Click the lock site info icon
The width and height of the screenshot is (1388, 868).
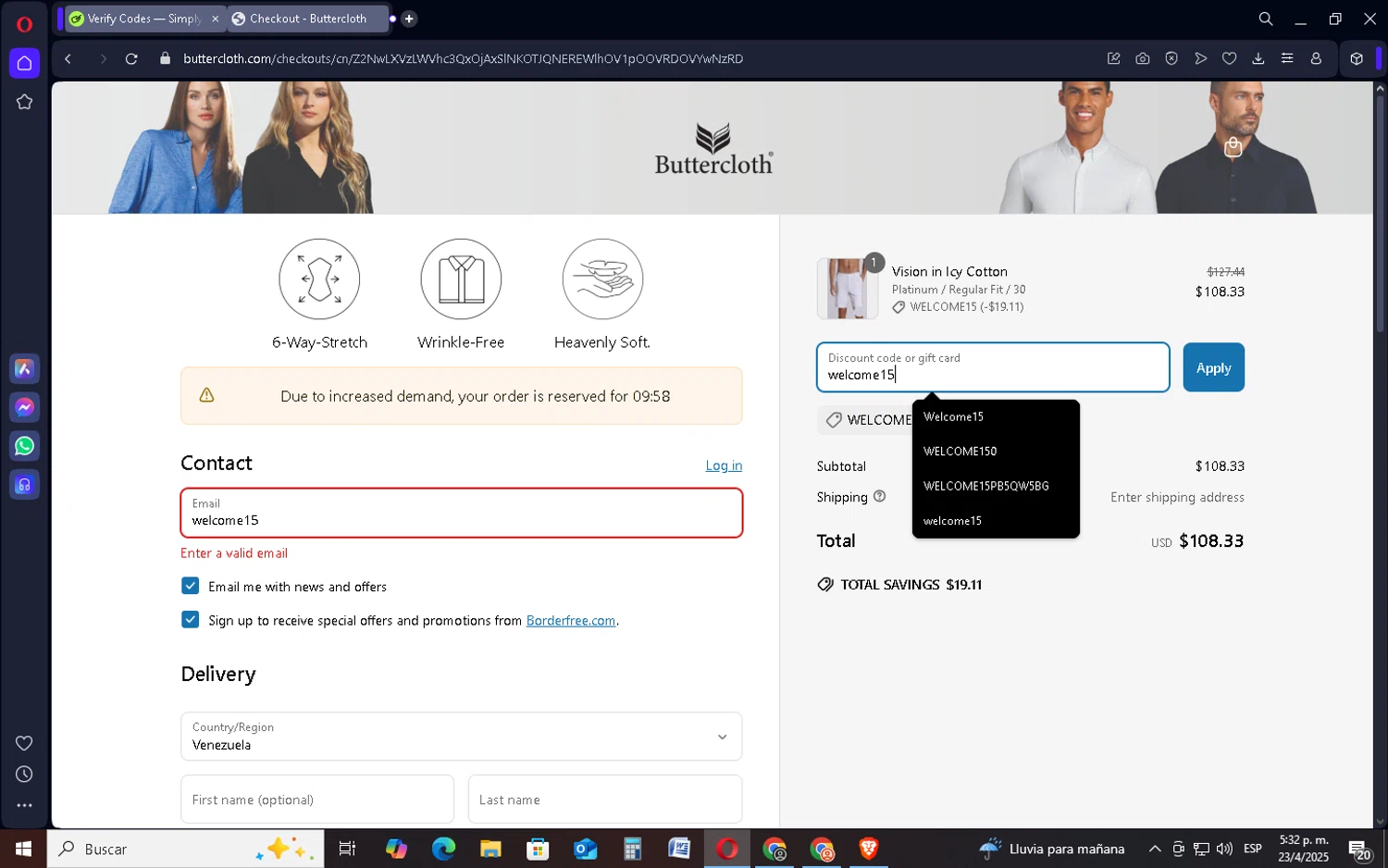click(x=166, y=58)
